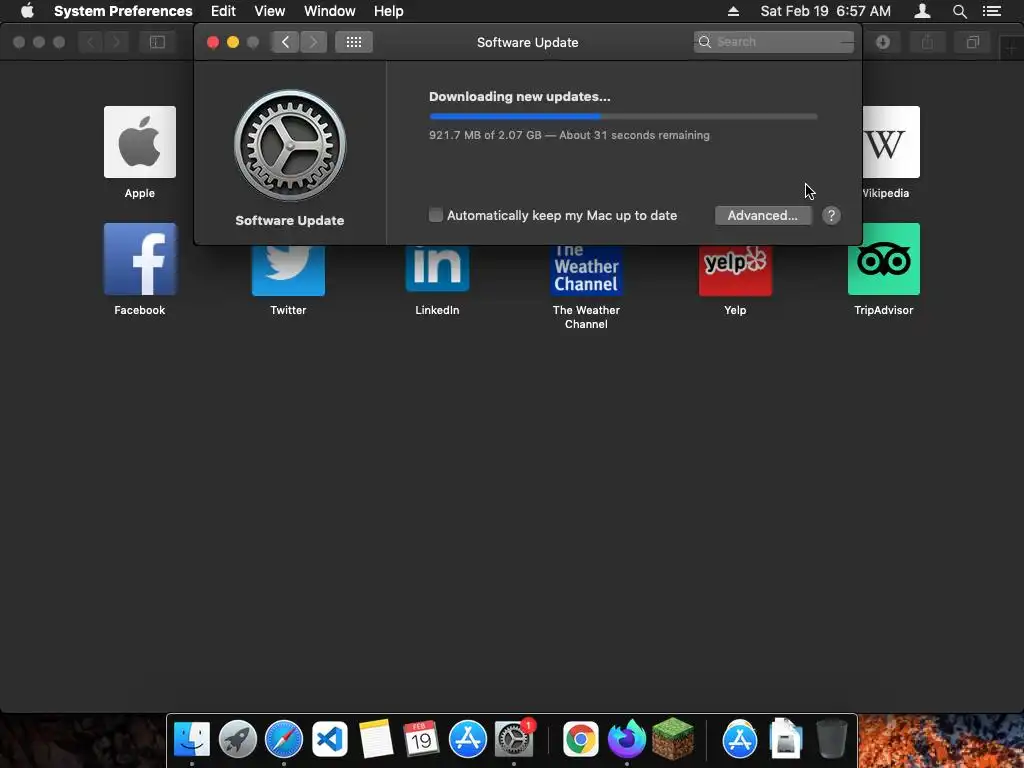Open the user account menu bar icon
Image resolution: width=1024 pixels, height=768 pixels.
coord(922,11)
